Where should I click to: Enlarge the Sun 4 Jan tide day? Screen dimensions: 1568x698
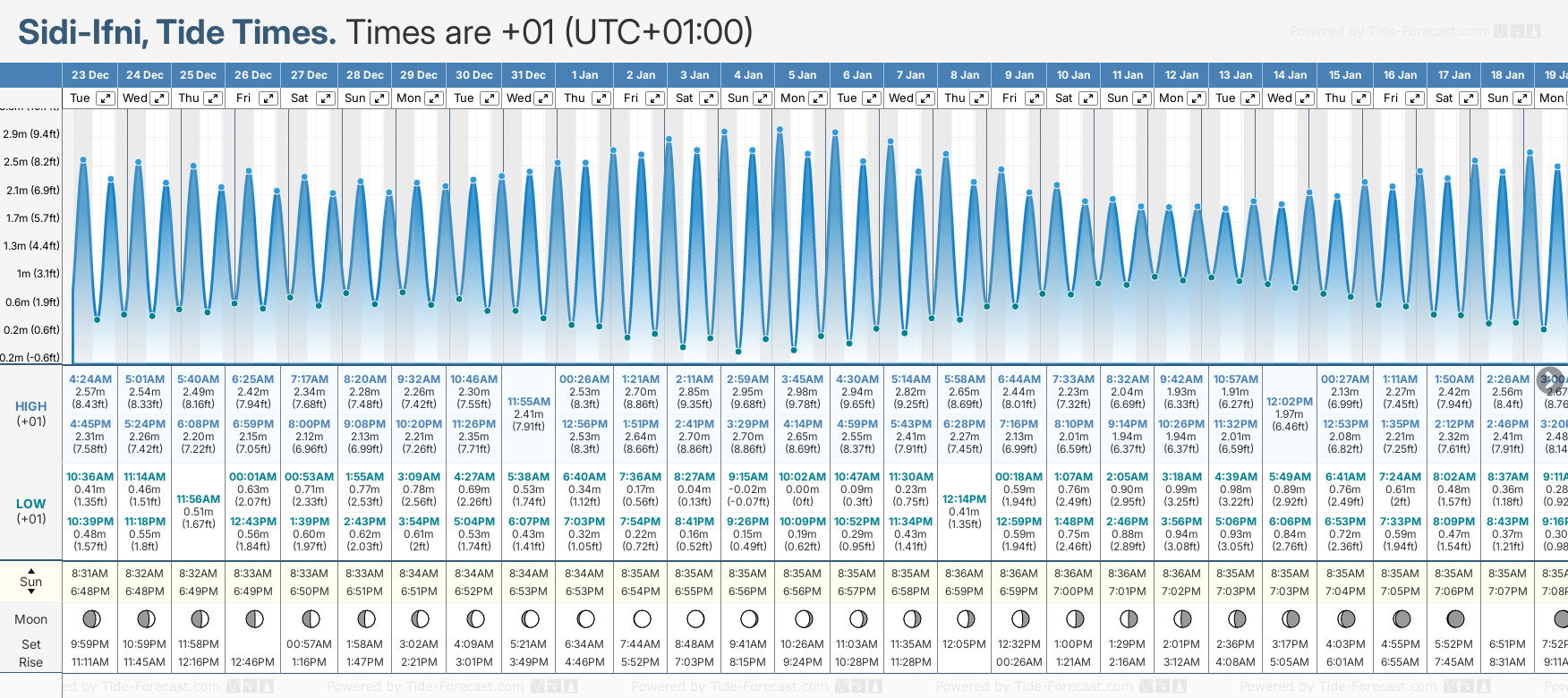tap(763, 98)
